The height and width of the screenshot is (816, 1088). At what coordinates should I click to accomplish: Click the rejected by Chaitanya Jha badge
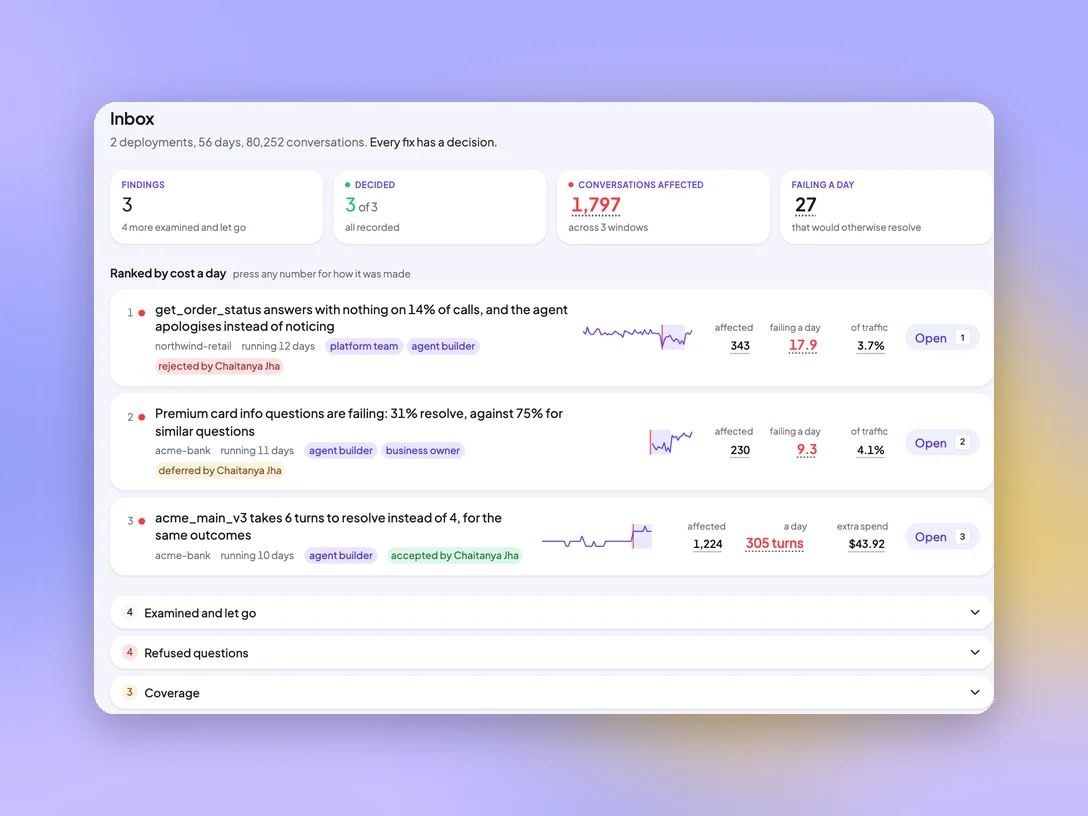coord(219,366)
